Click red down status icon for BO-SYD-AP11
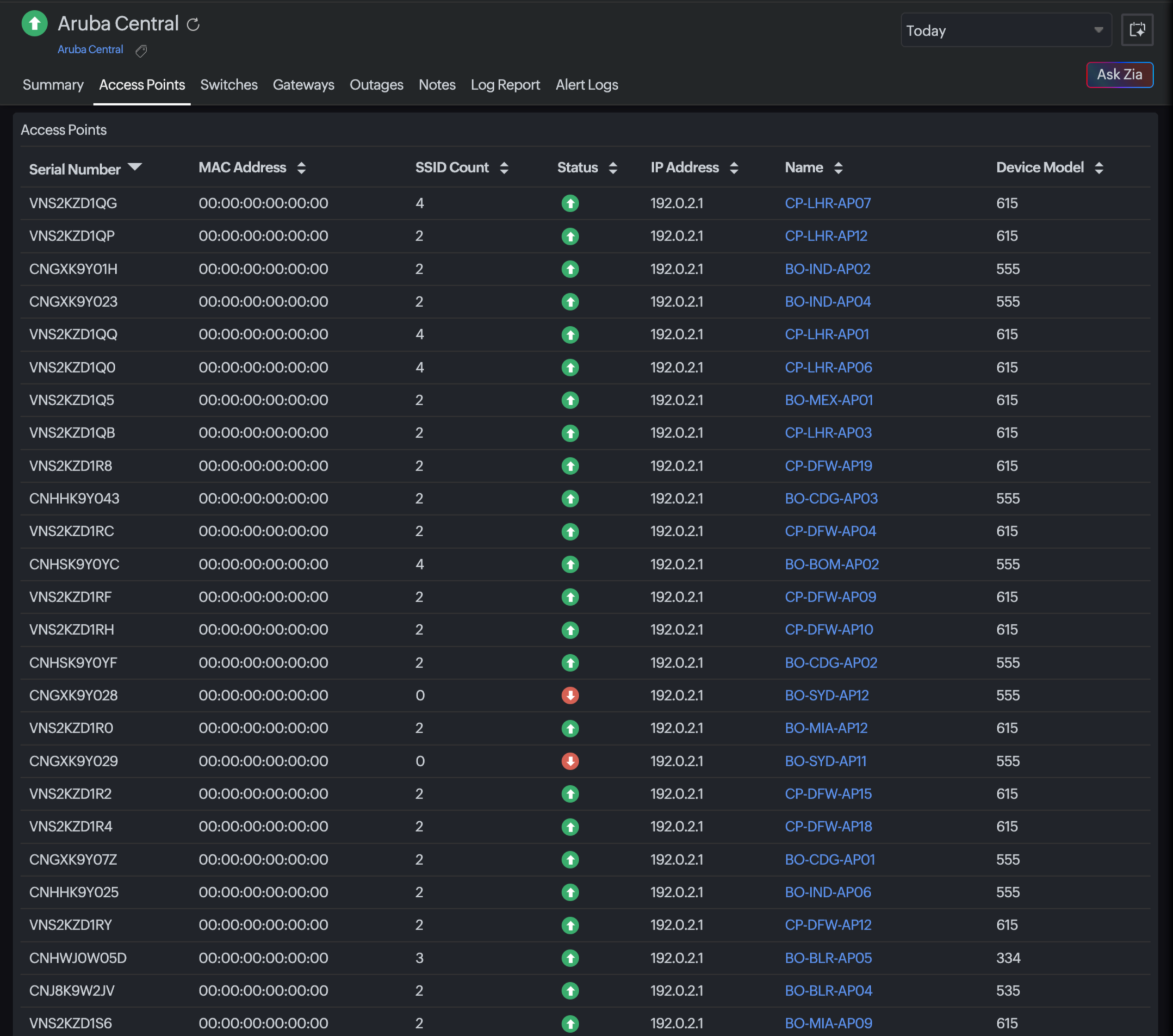 [570, 761]
